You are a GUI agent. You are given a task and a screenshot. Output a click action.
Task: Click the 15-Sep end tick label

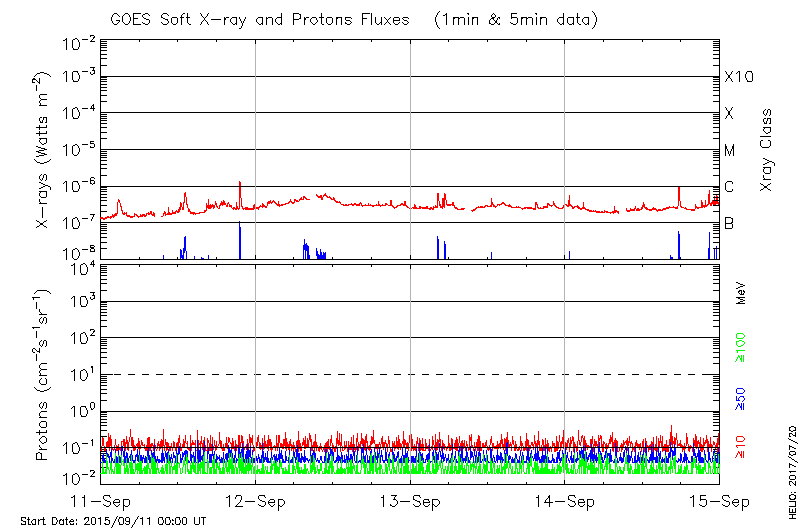718,501
